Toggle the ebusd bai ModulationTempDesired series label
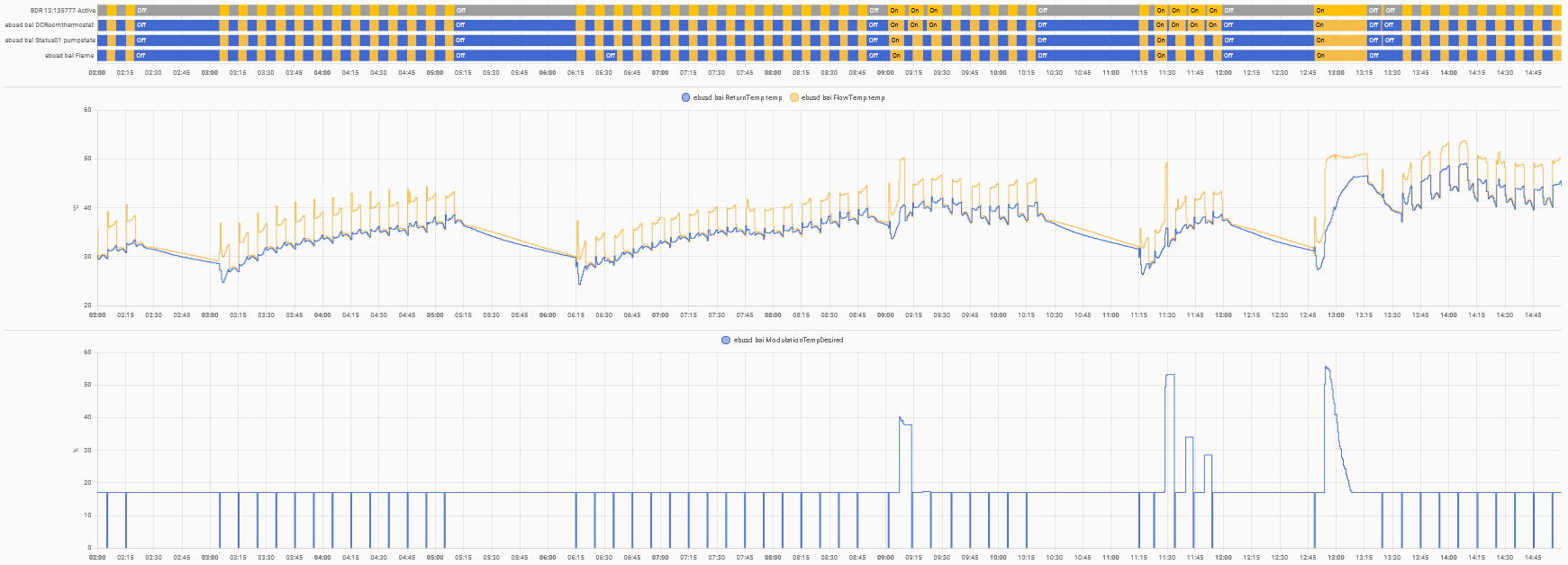 [x=789, y=340]
